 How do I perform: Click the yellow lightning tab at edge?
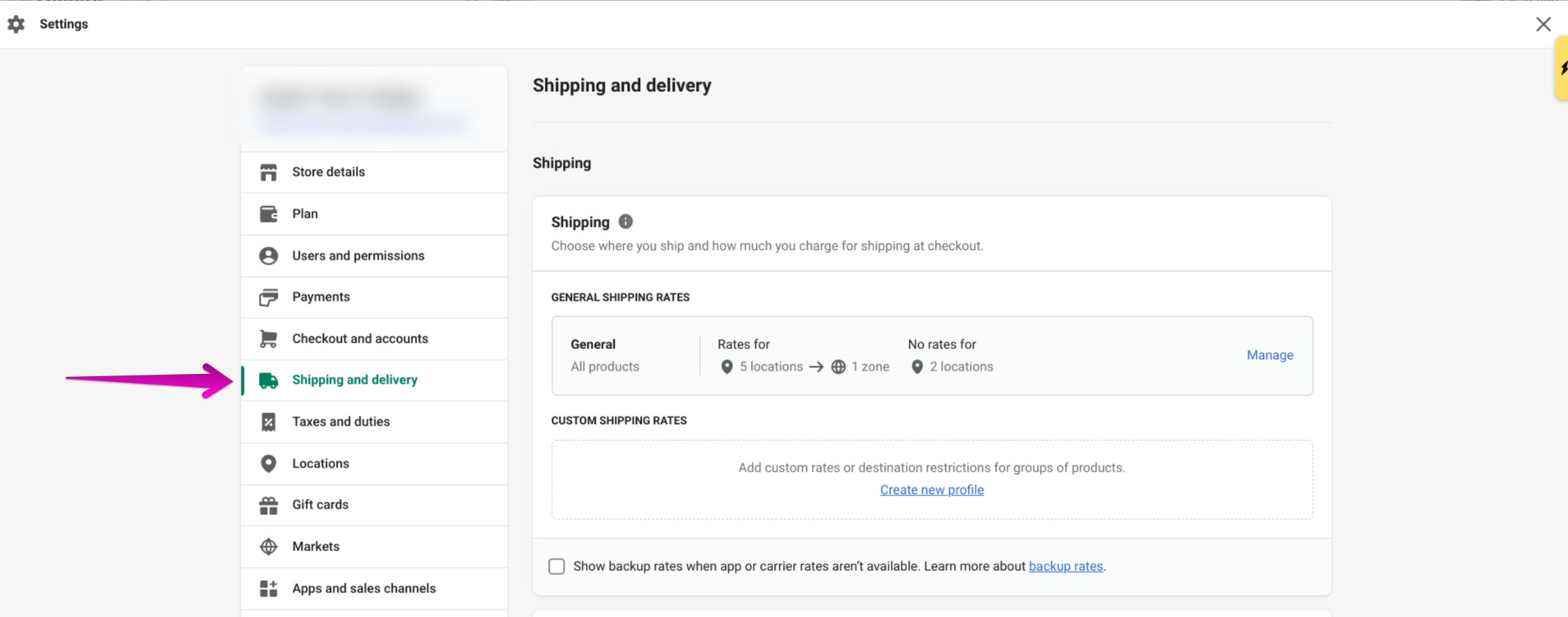(x=1561, y=69)
